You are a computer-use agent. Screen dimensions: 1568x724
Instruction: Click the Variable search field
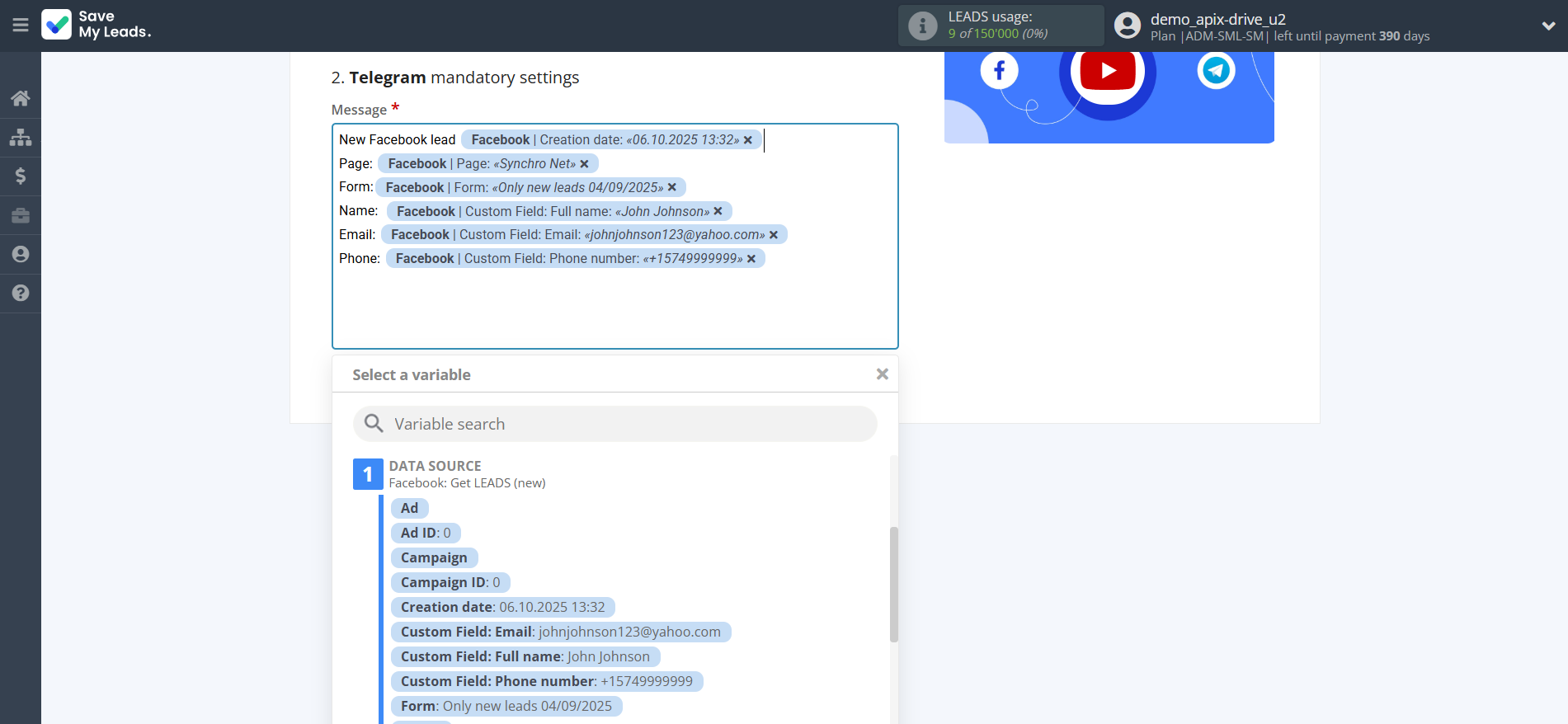point(614,424)
